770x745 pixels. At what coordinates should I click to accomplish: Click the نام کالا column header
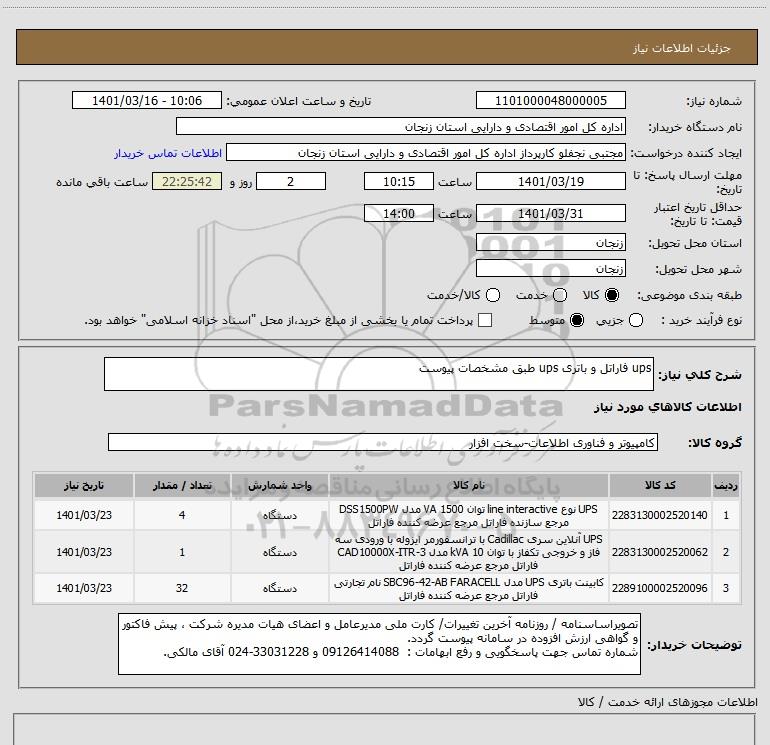468,486
